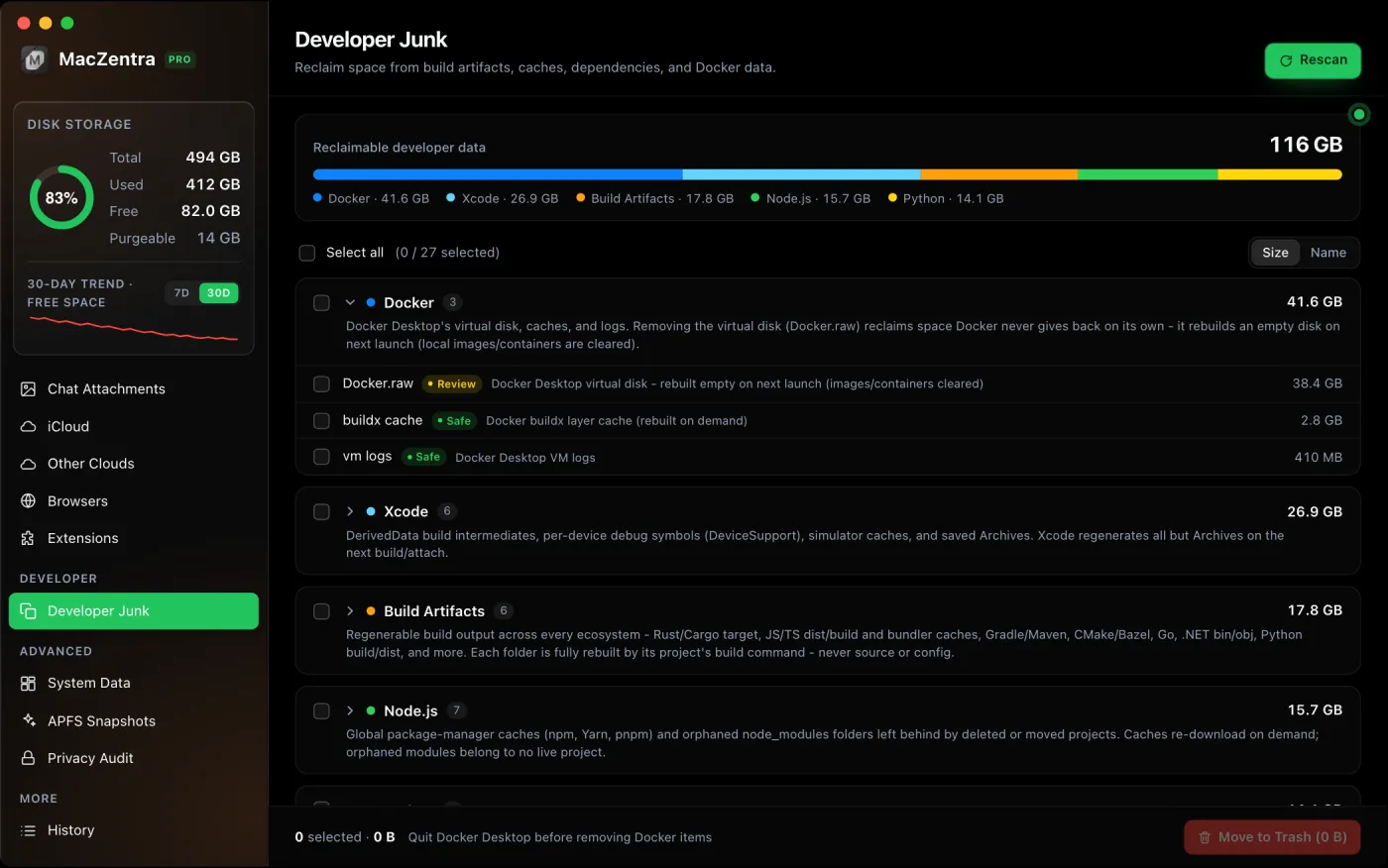Sort the list by Size
Viewport: 1388px width, 868px height.
[1275, 253]
